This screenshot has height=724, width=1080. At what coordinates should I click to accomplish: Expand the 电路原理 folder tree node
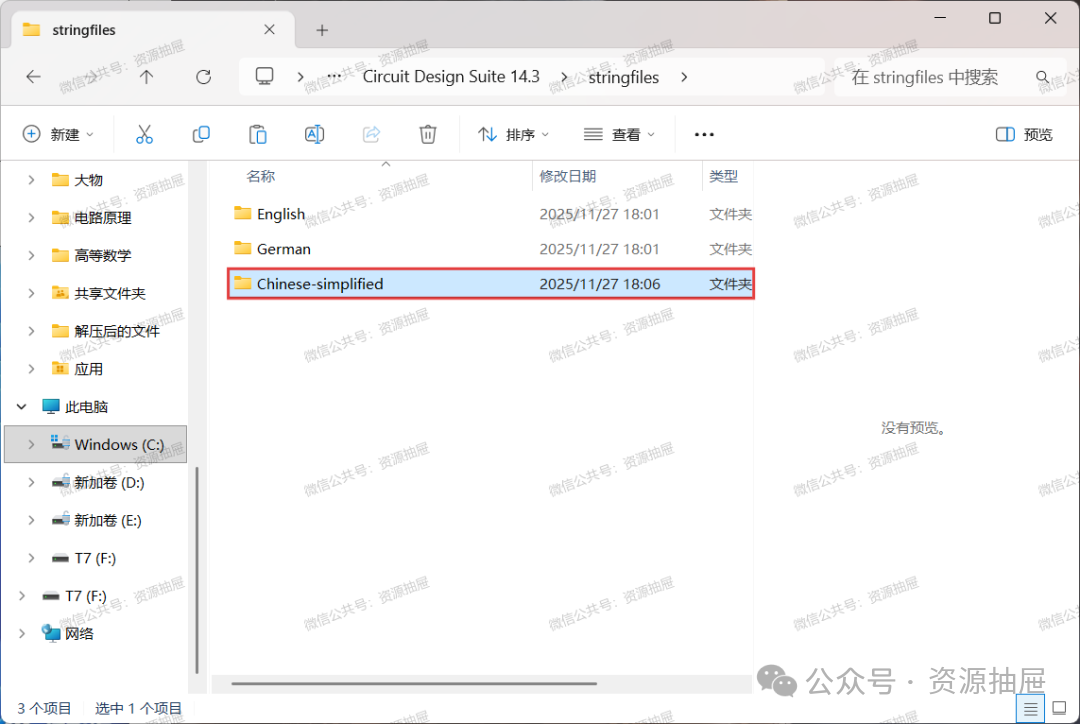[31, 218]
